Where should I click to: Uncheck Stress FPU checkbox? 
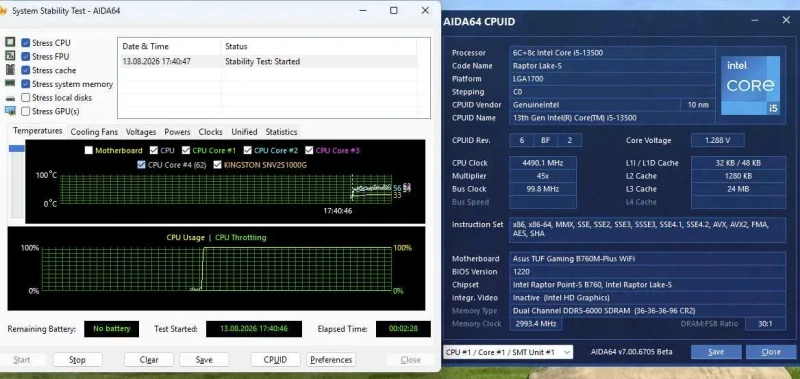coord(26,57)
